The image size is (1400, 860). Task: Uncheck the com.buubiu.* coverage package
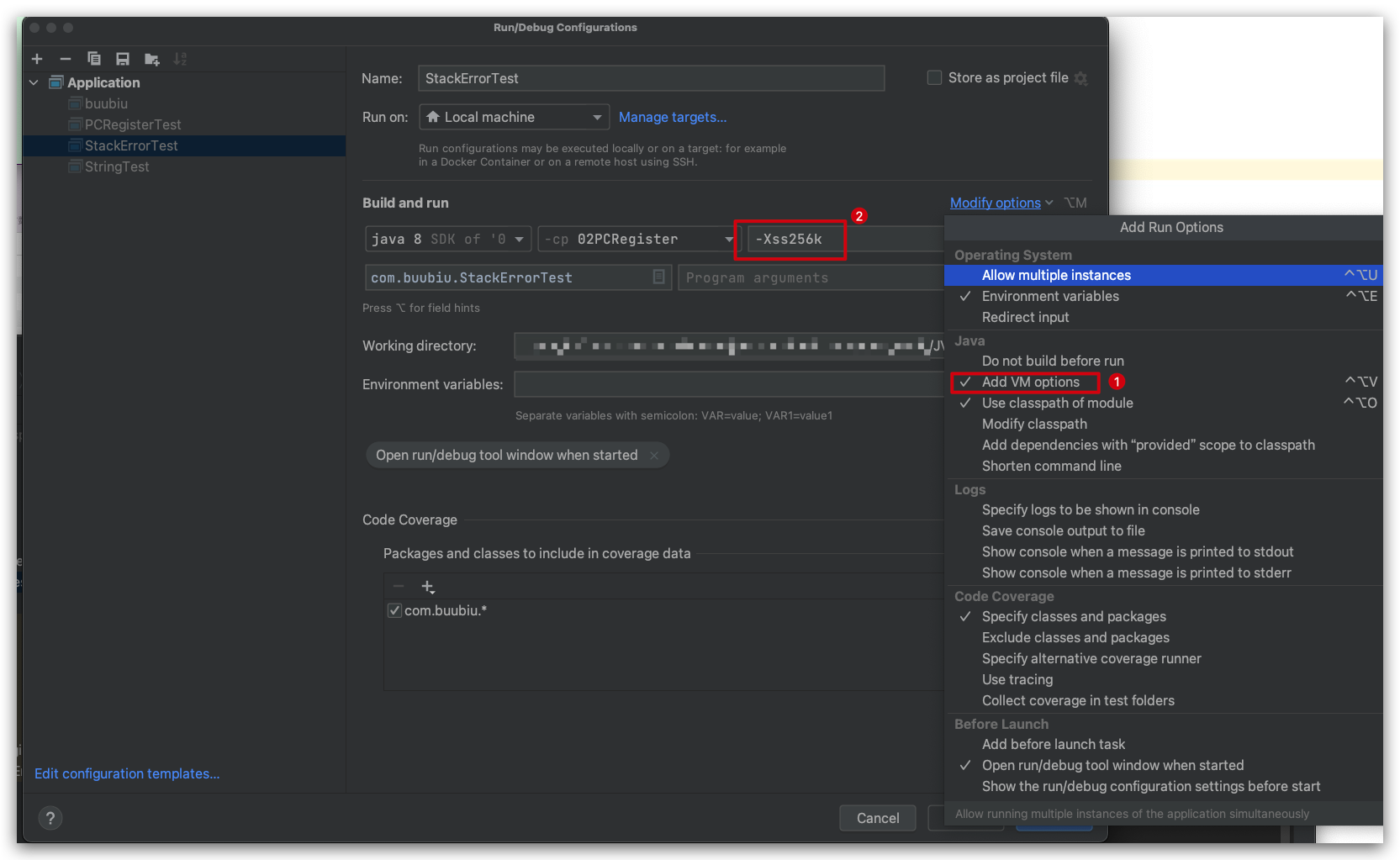(x=394, y=610)
